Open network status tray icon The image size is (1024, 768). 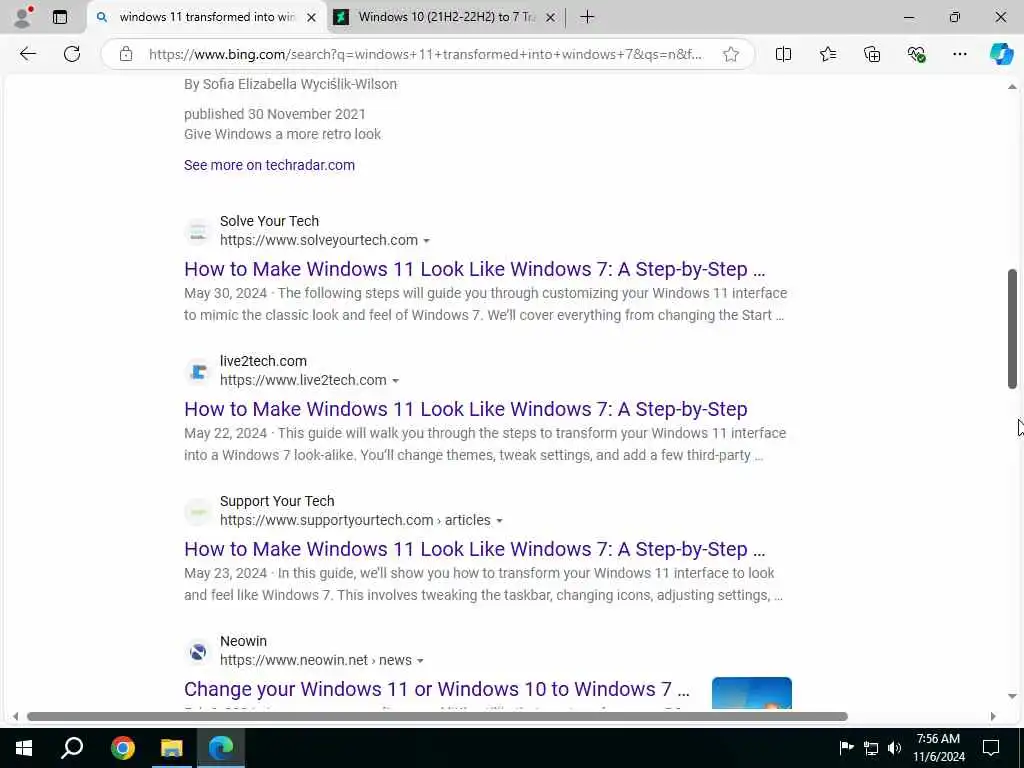pos(871,748)
